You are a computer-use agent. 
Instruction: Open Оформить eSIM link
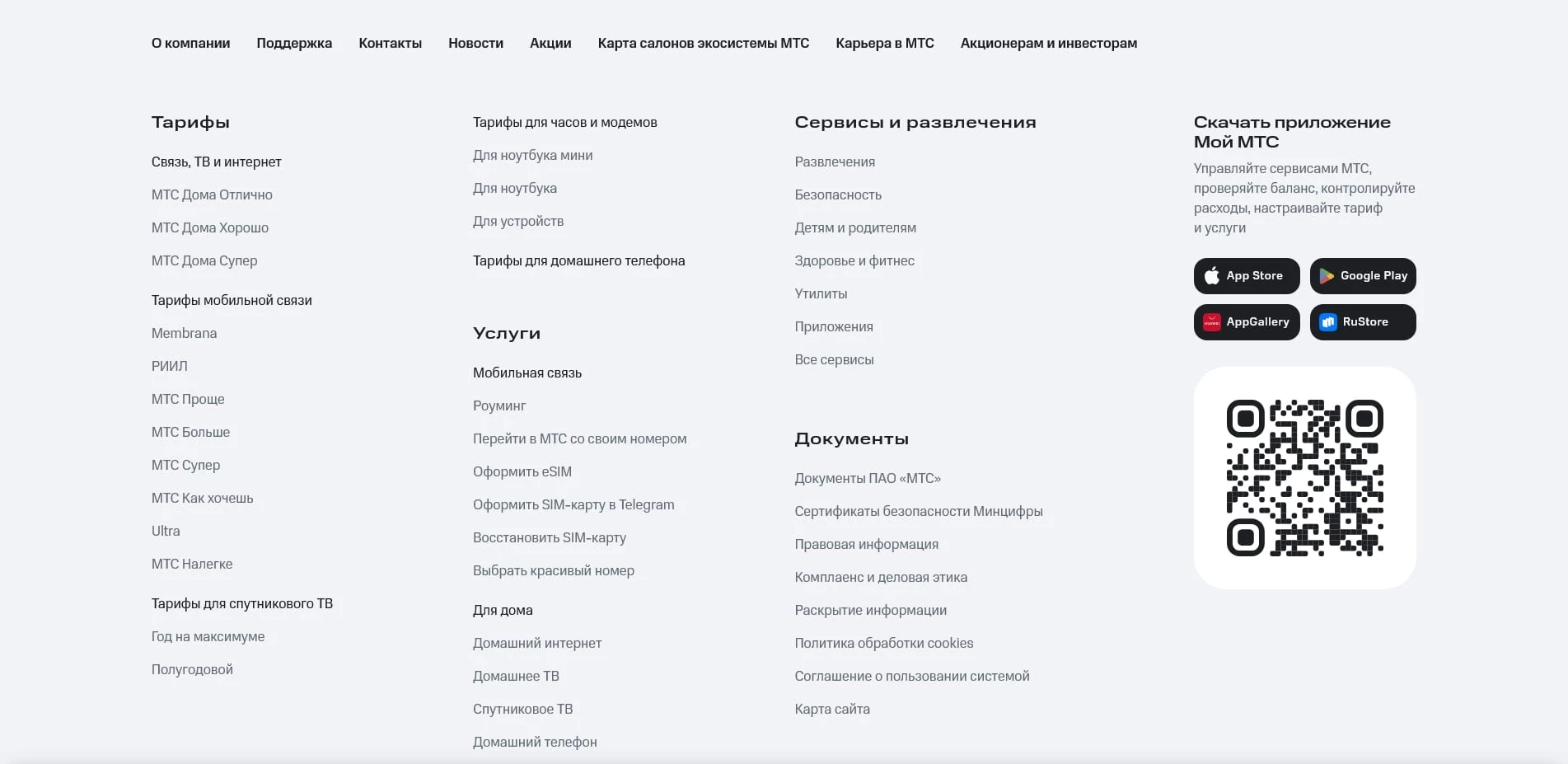click(522, 471)
